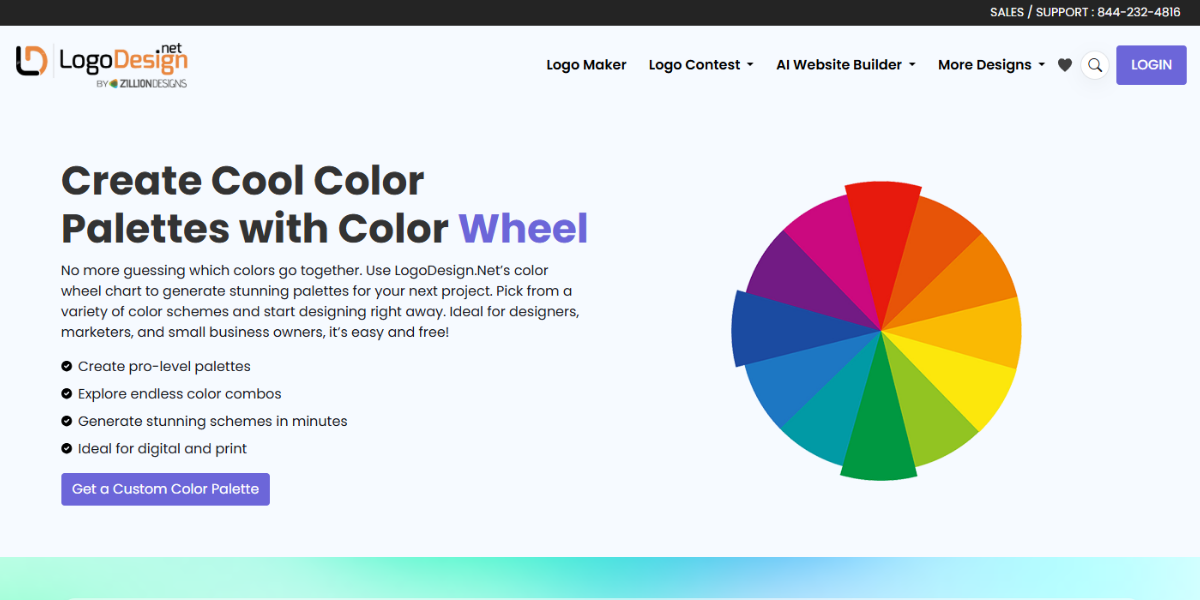The image size is (1200, 600).
Task: Open the AI Website Builder dropdown
Action: [x=845, y=64]
